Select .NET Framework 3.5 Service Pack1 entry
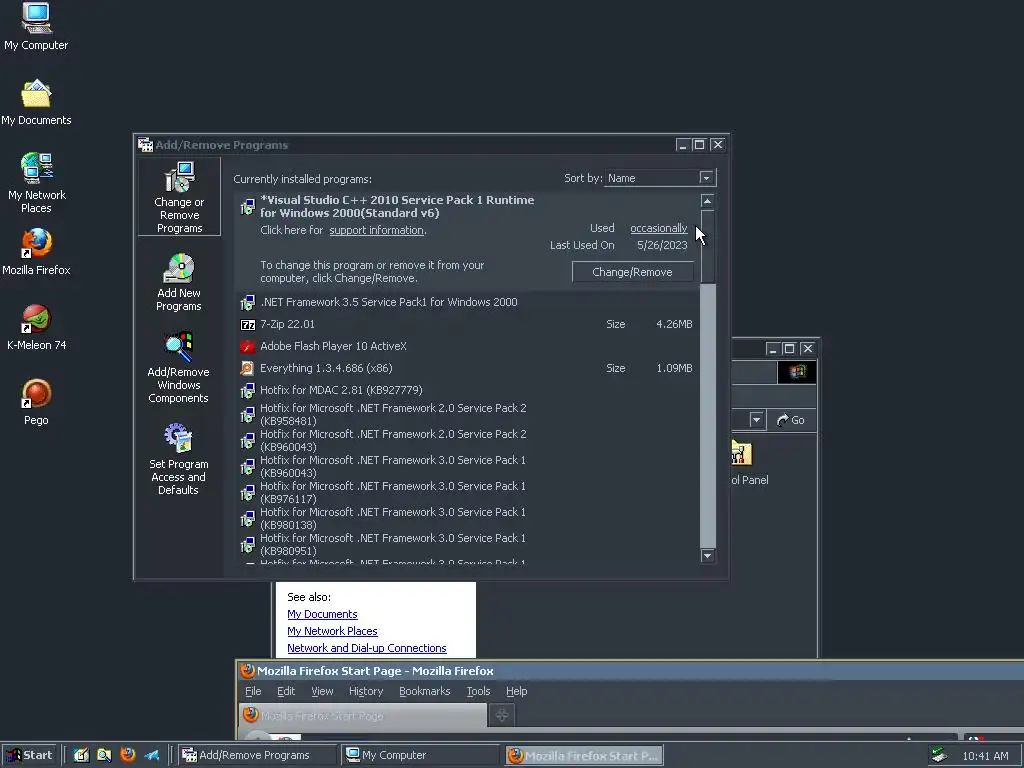Viewport: 1024px width, 768px height. pos(468,302)
